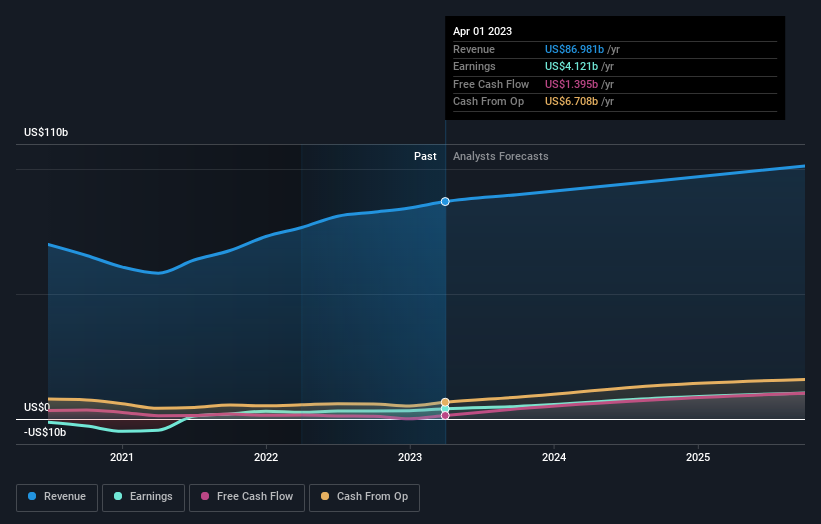Select the 2025 x-axis label
Screen dimensions: 821x524
pyautogui.click(x=698, y=458)
